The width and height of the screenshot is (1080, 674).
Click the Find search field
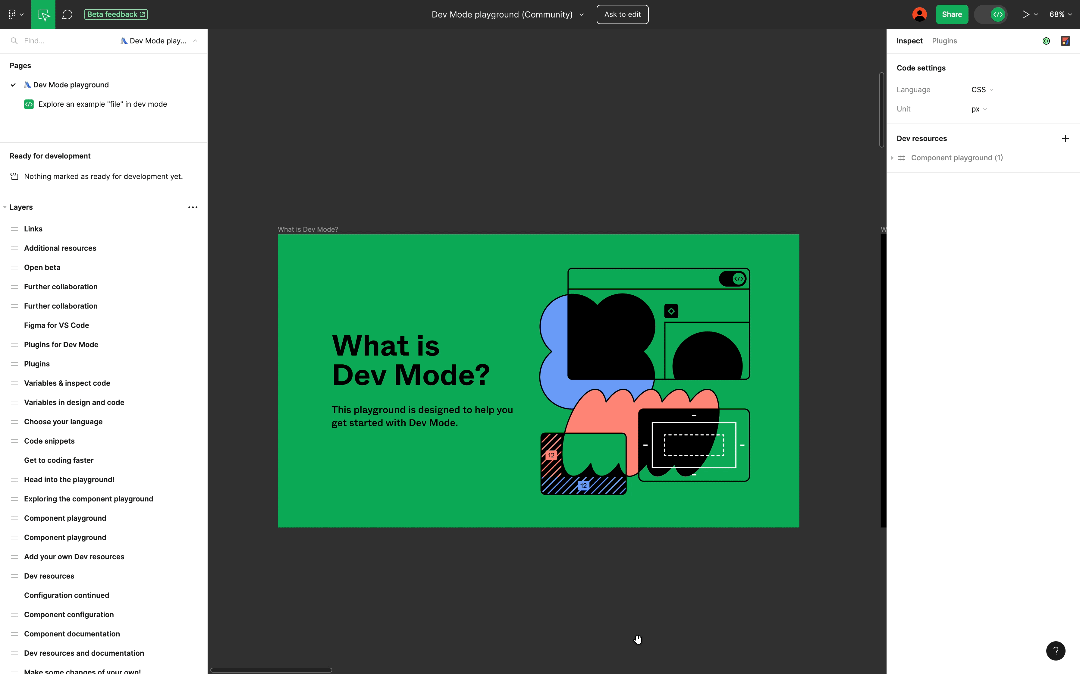click(65, 41)
